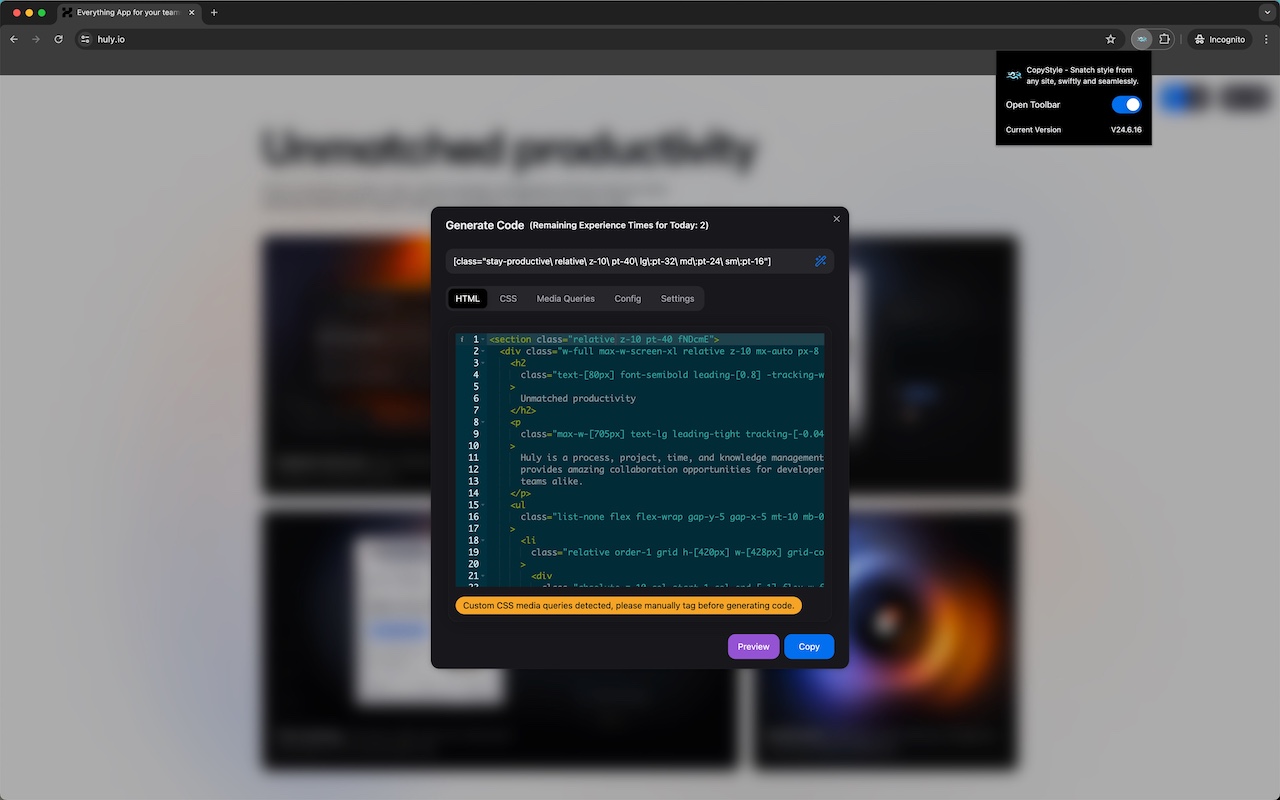Collapse the p element at line 8

pos(484,422)
